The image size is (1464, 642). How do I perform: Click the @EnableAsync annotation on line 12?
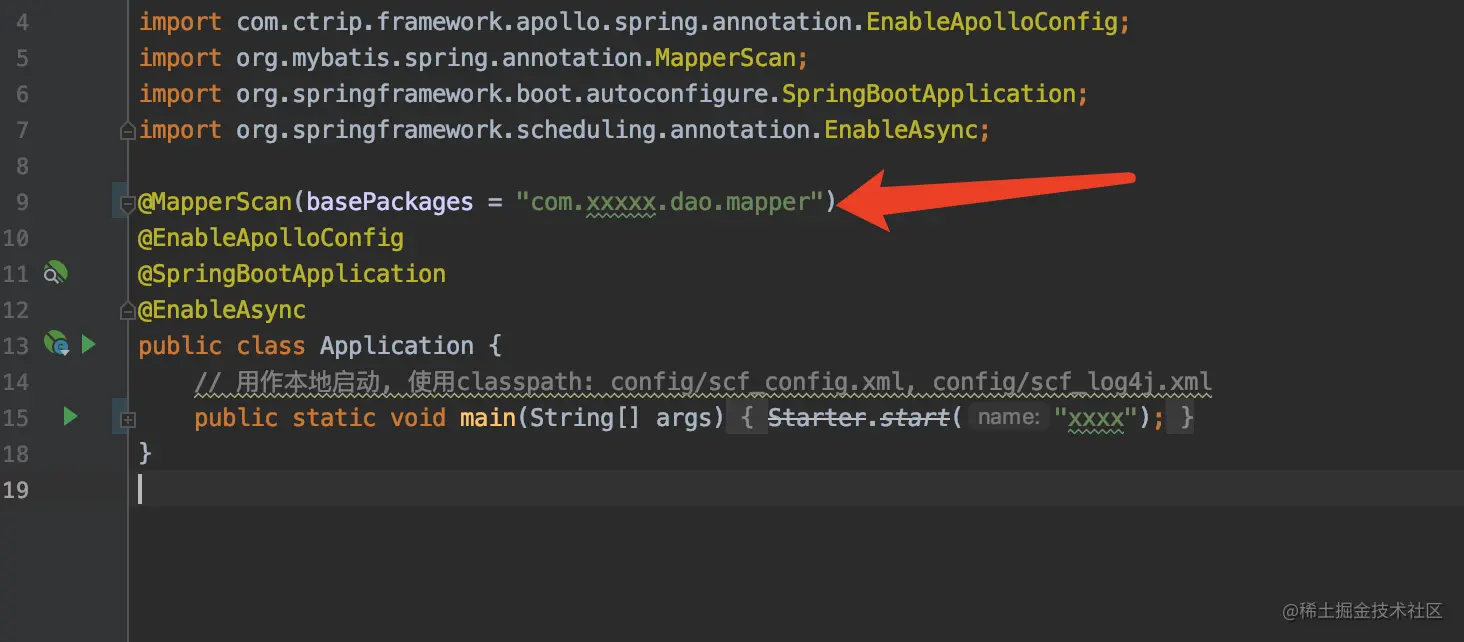(222, 310)
